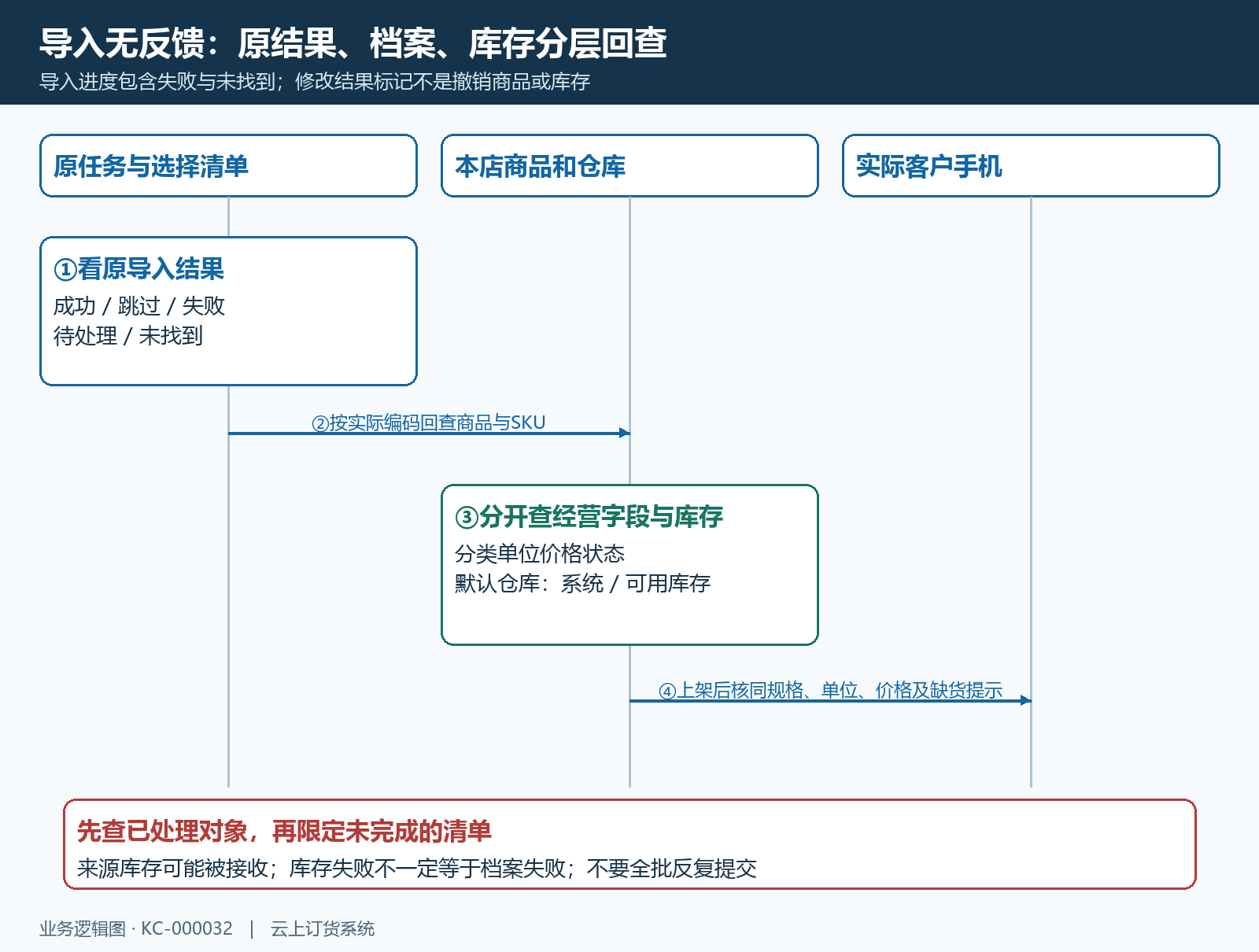This screenshot has height=952, width=1259.
Task: Select the '原任务与选择清单' lane header
Action: 228,166
